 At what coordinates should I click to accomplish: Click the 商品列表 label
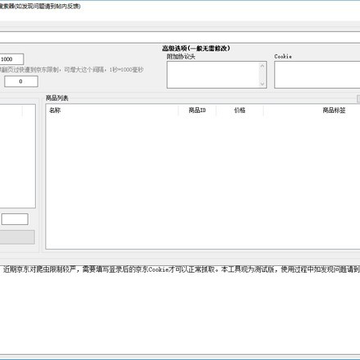57,98
